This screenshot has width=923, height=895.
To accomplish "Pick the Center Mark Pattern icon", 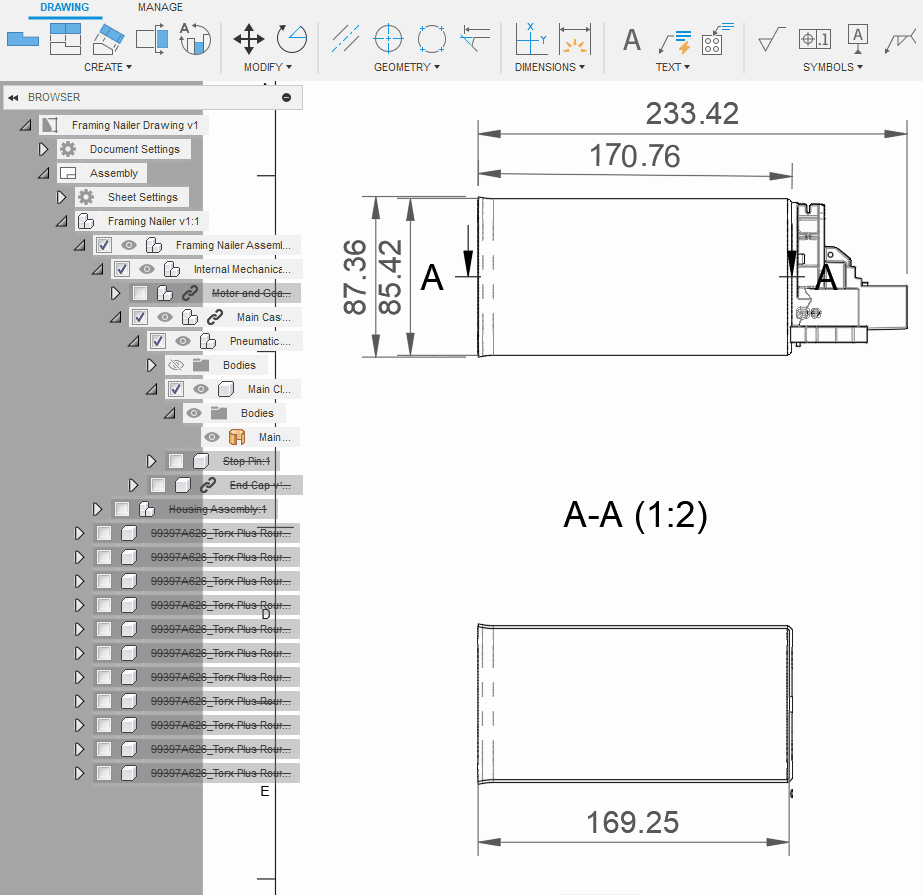I will (431, 39).
